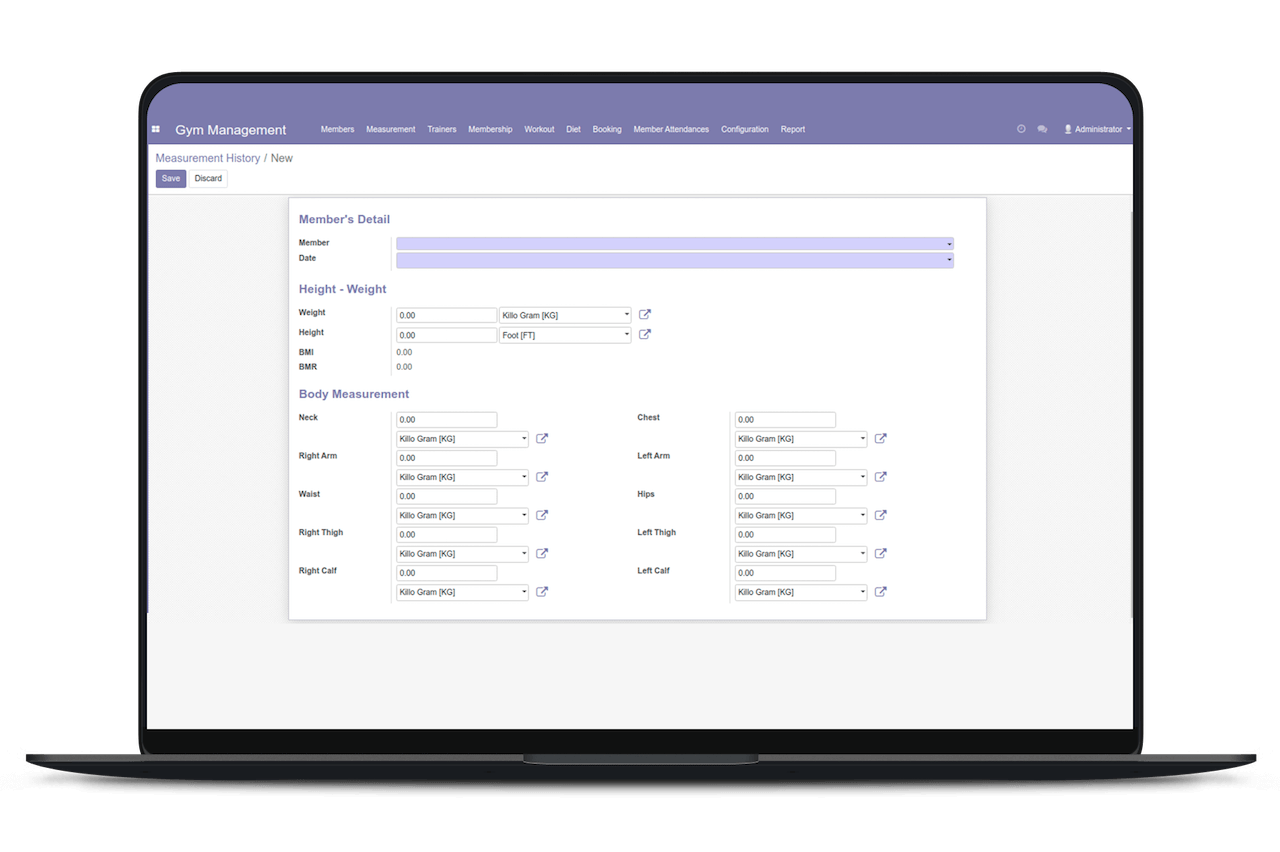This screenshot has width=1280, height=852.
Task: Open the Trainers menu
Action: (441, 129)
